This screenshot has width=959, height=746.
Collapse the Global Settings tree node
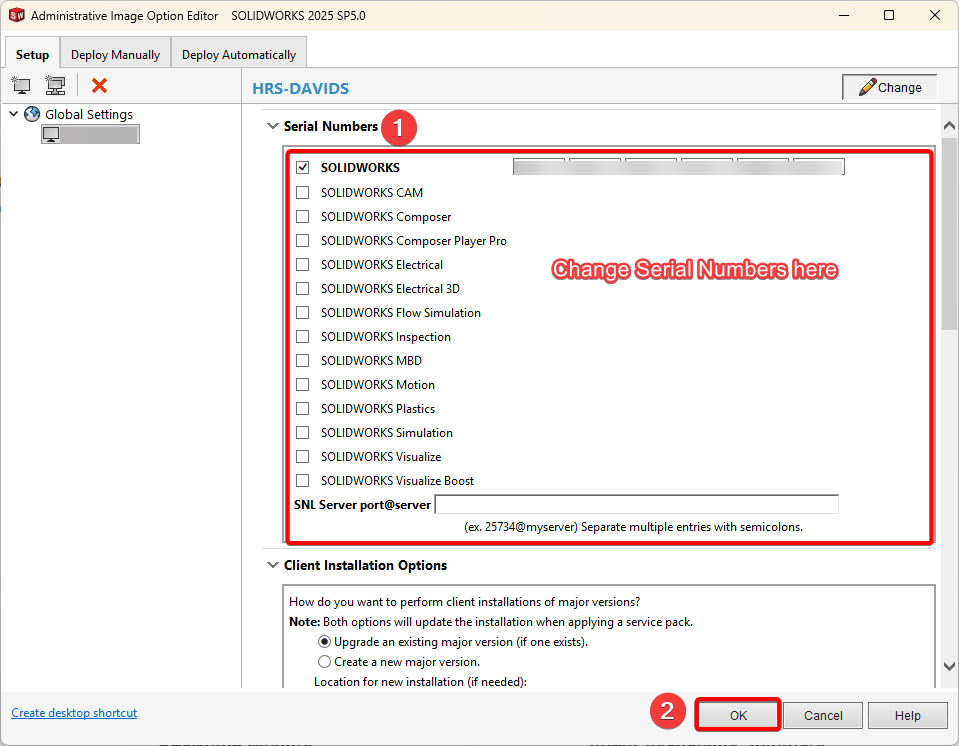13,114
